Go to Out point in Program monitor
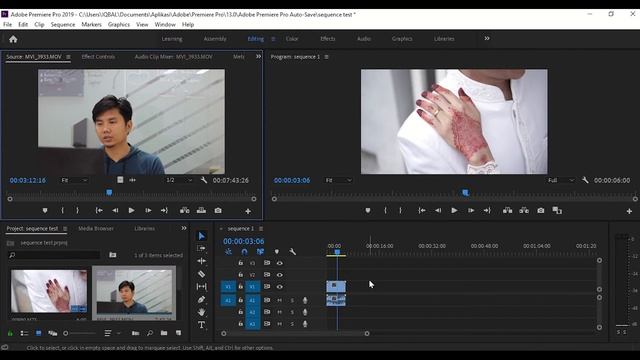This screenshot has width=640, height=360. pos(487,211)
